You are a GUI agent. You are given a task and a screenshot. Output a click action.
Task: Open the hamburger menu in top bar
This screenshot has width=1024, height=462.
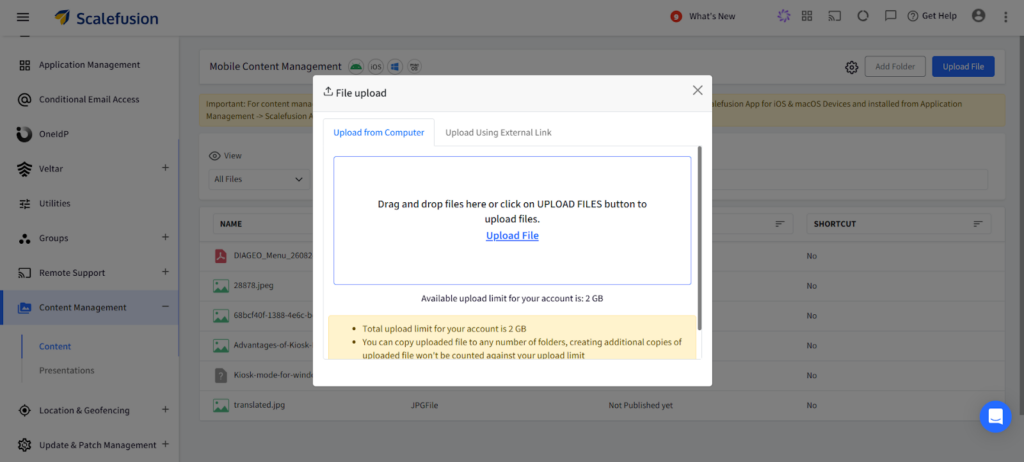coord(23,17)
